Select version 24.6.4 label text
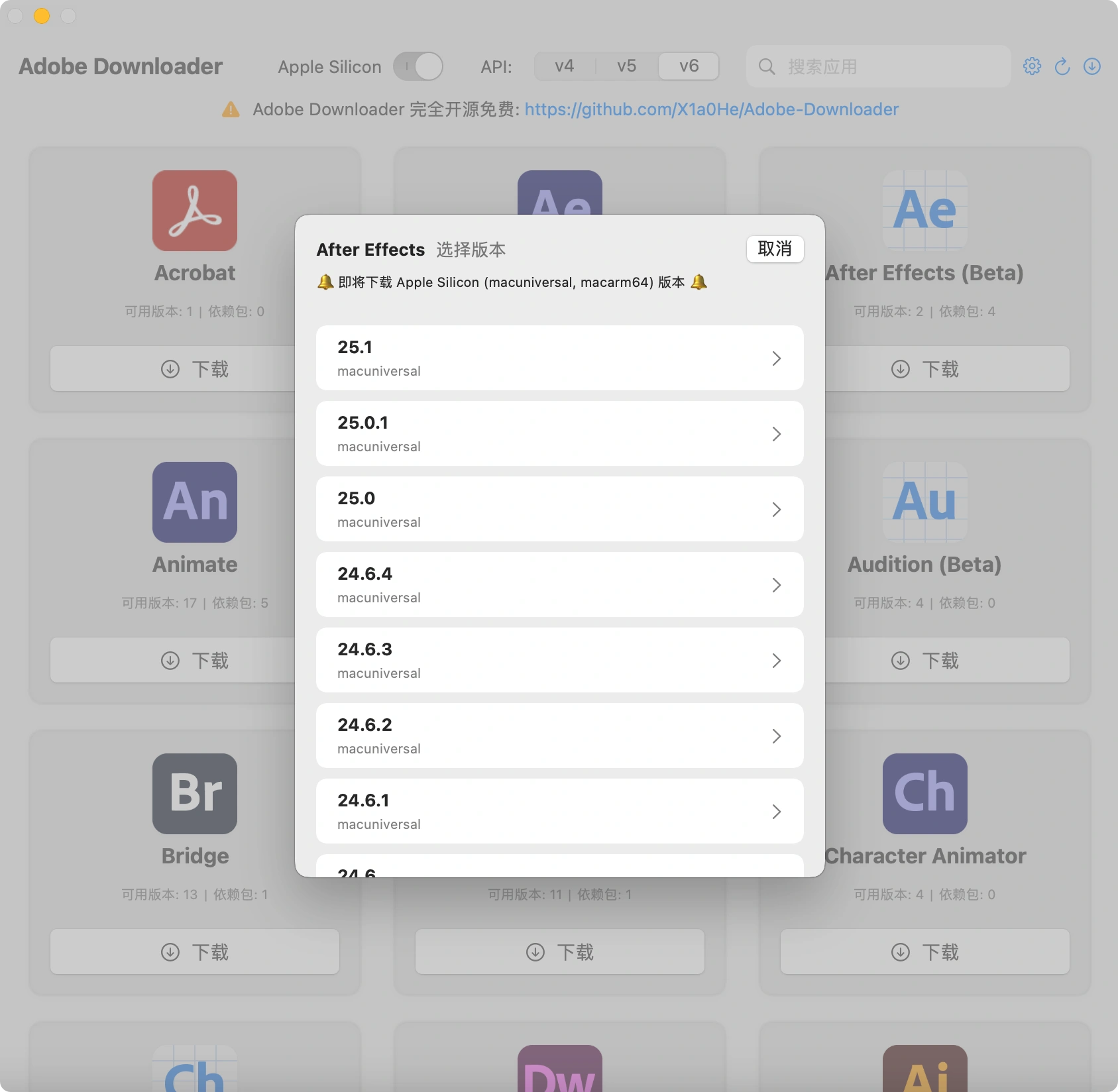The width and height of the screenshot is (1118, 1092). (x=365, y=574)
